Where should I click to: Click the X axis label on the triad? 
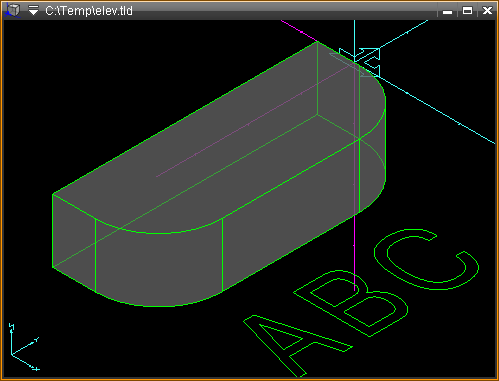(37, 369)
